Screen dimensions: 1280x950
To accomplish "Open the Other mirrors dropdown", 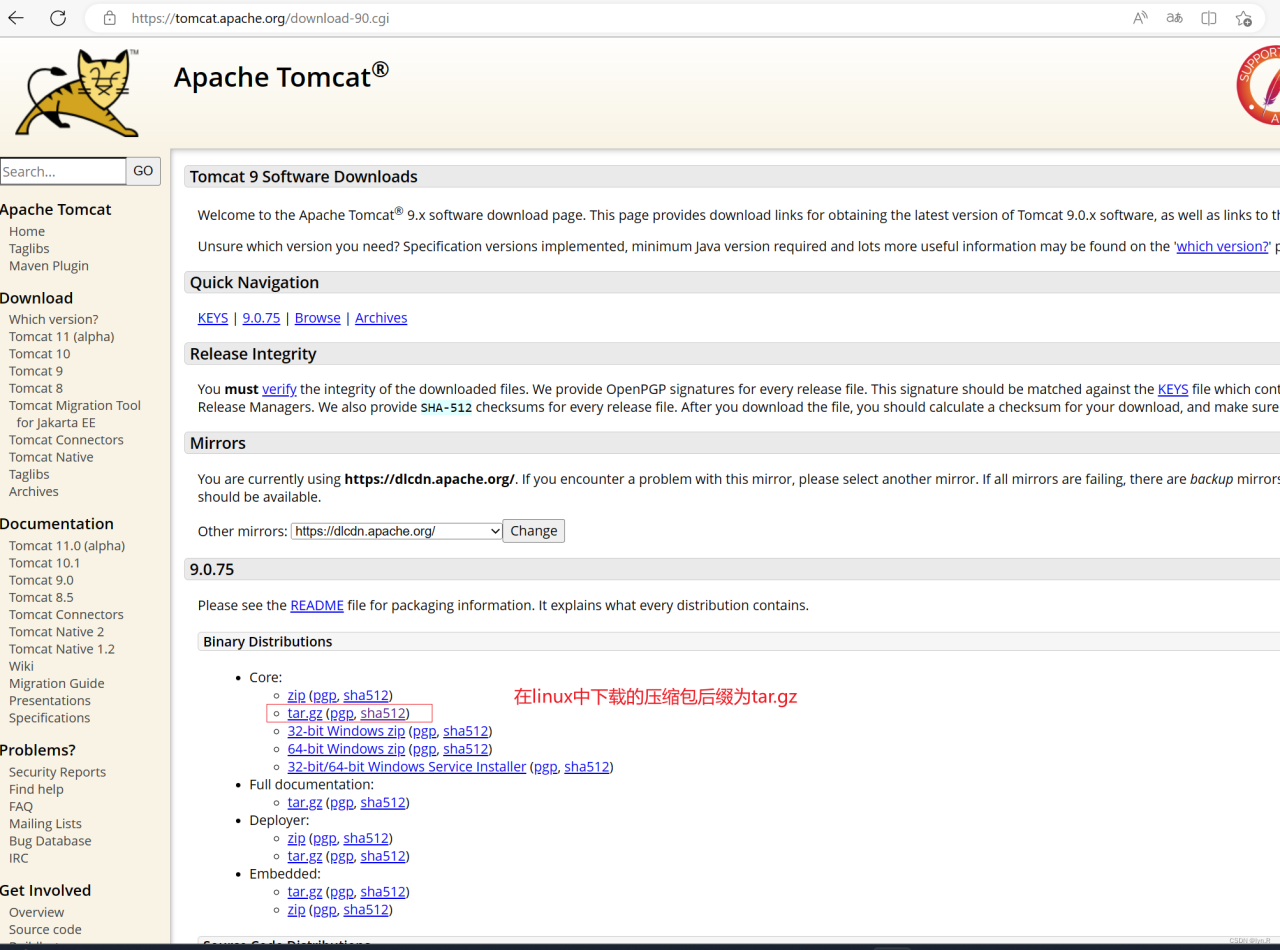I will tap(396, 531).
